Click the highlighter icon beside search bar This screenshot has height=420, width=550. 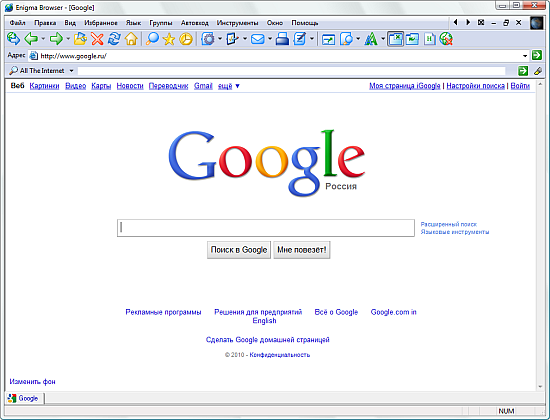(538, 71)
